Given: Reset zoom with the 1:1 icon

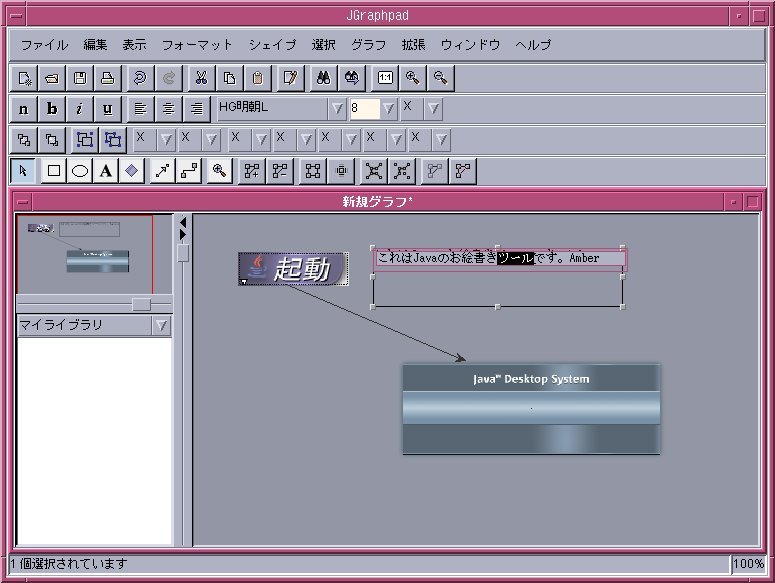Looking at the screenshot, I should coord(385,78).
